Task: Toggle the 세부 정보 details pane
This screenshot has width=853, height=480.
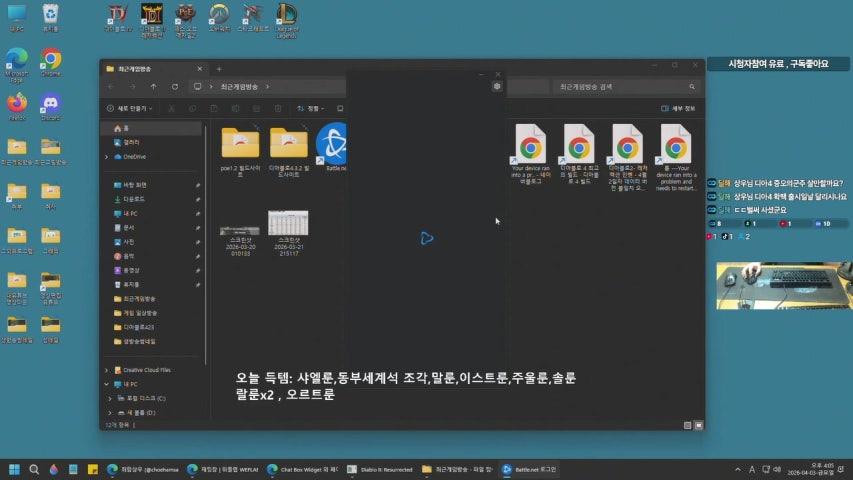Action: click(678, 109)
